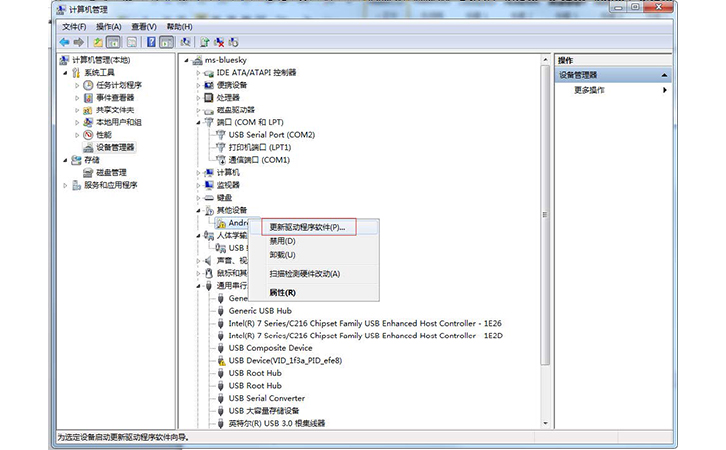The height and width of the screenshot is (450, 726).
Task: Select 打印机端口 (LPT1)
Action: (260, 148)
